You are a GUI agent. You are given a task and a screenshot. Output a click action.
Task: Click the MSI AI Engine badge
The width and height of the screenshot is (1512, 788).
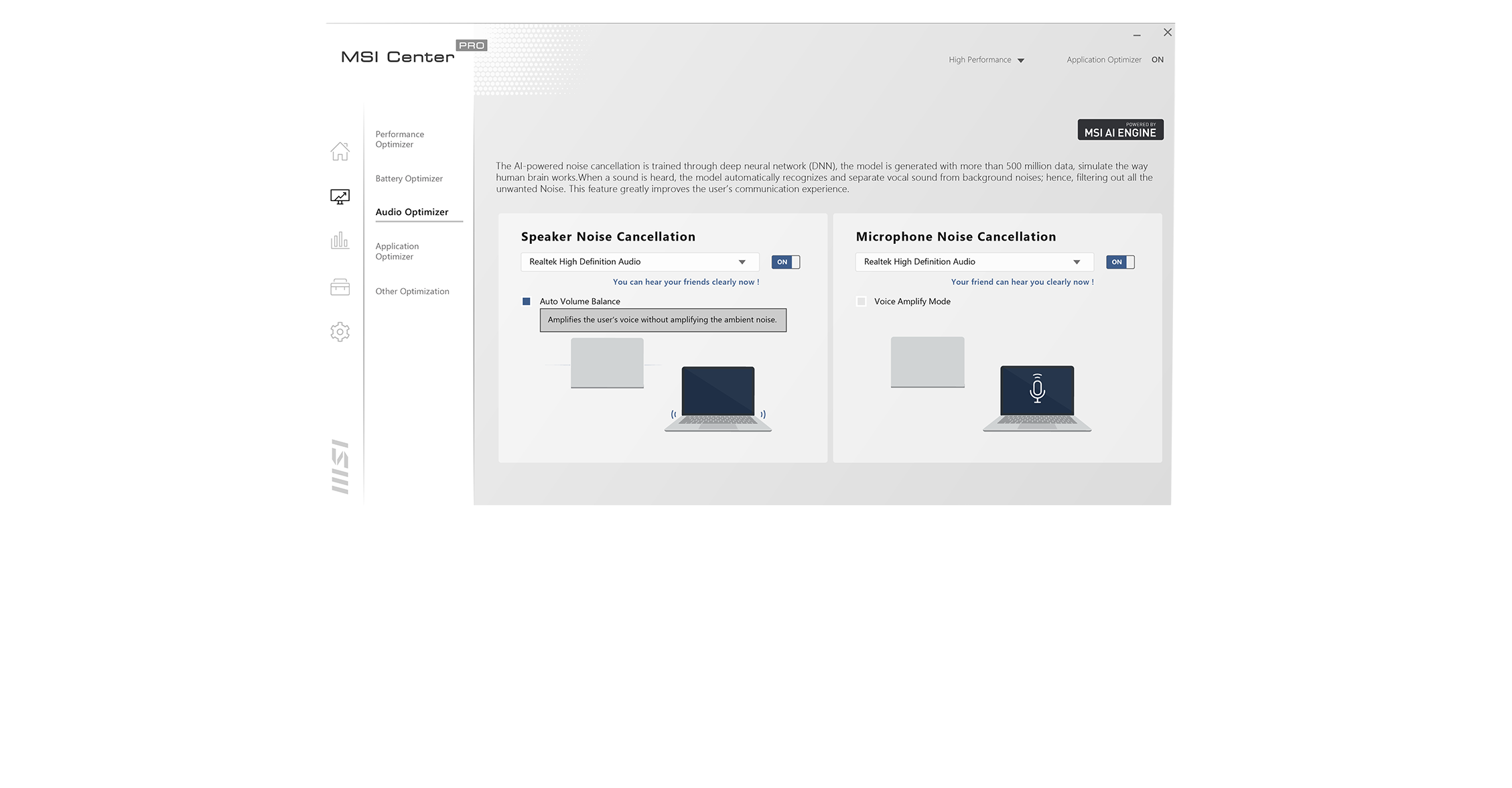1120,129
